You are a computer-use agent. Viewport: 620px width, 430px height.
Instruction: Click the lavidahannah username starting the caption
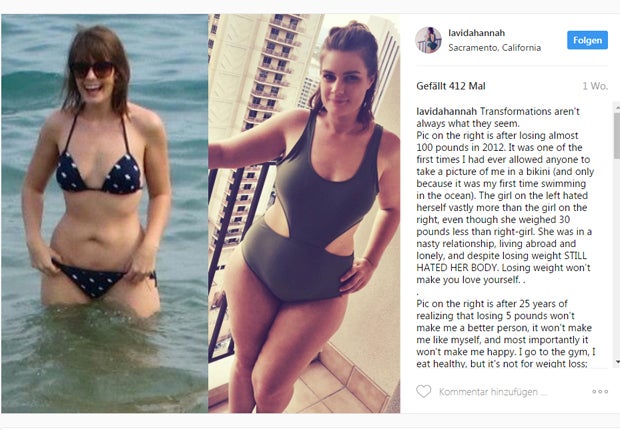[446, 111]
